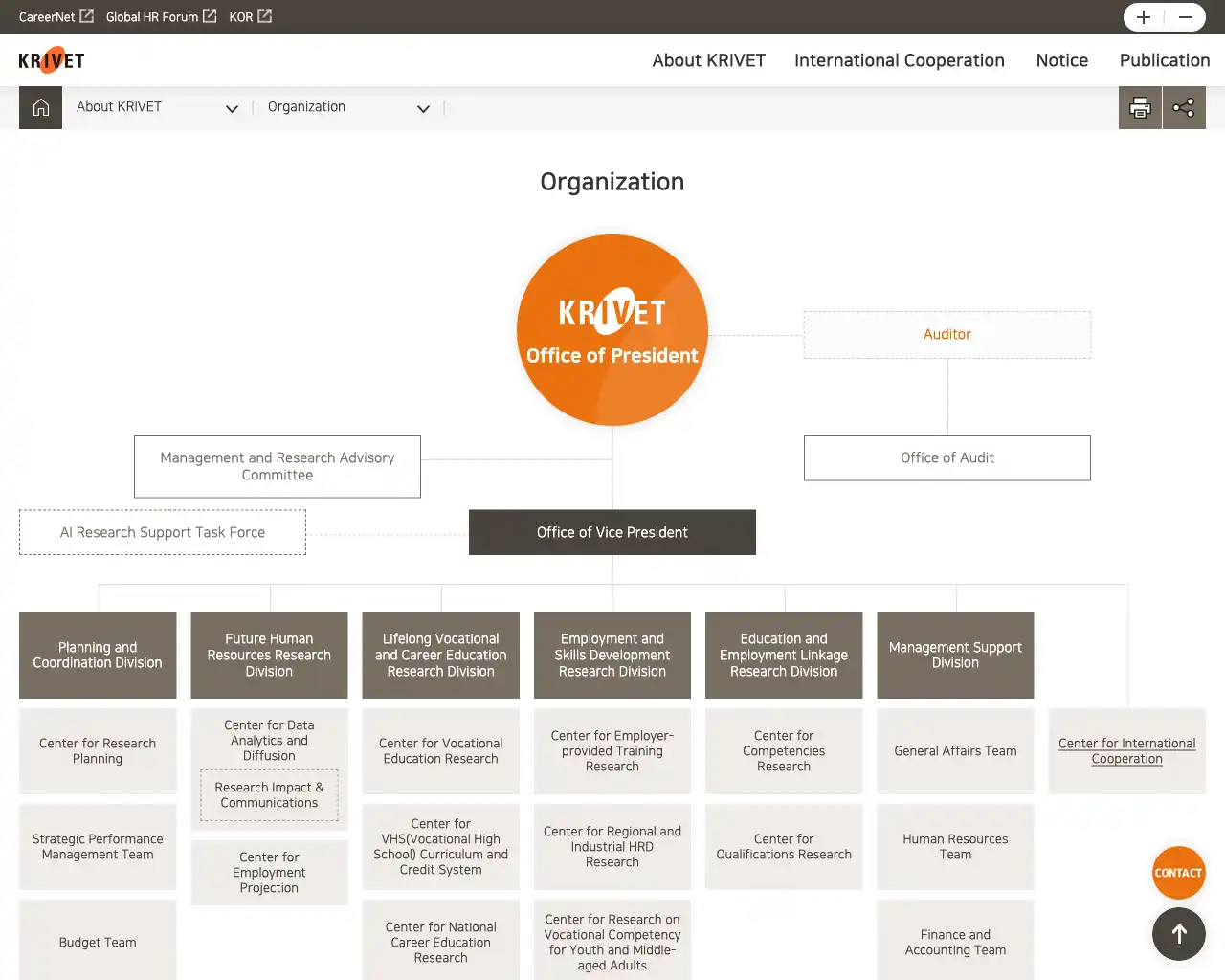Click the Human Resources Team box
The height and width of the screenshot is (980, 1225).
(x=955, y=847)
